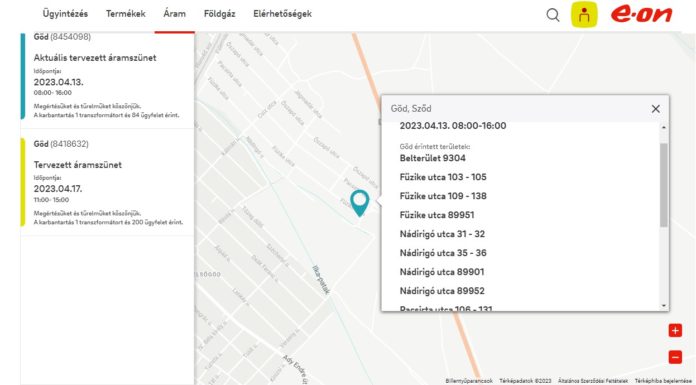Zoom out the map with minus button

675,357
